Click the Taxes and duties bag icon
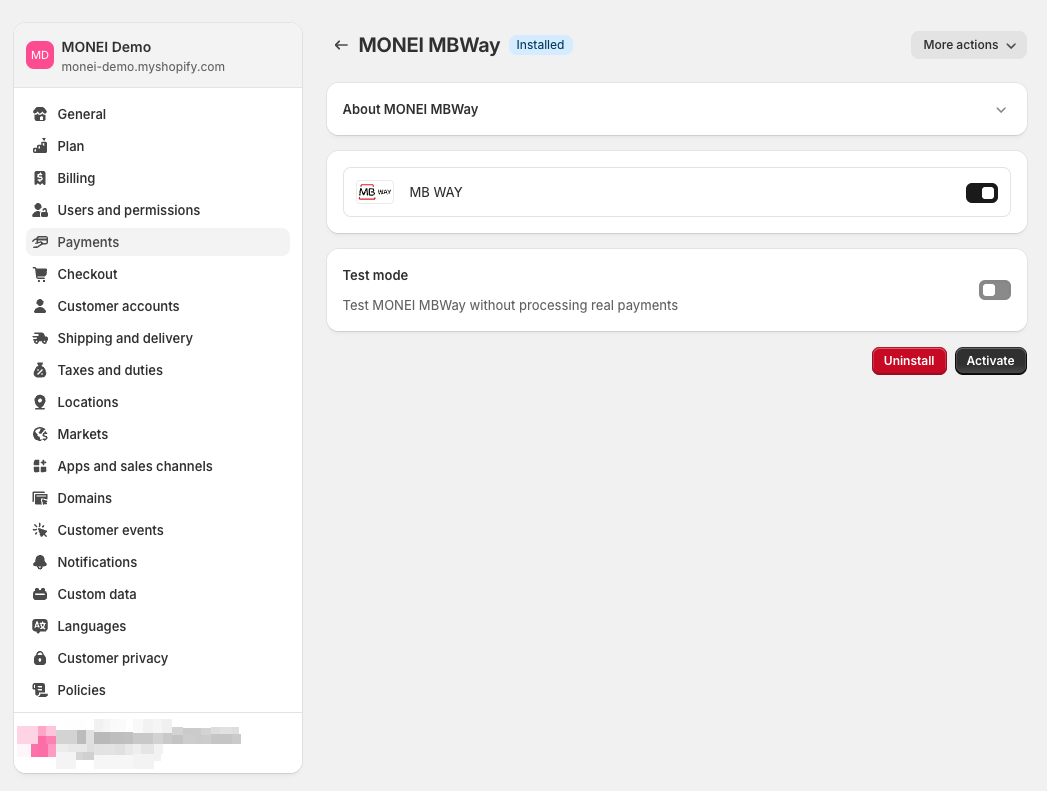 coord(40,370)
